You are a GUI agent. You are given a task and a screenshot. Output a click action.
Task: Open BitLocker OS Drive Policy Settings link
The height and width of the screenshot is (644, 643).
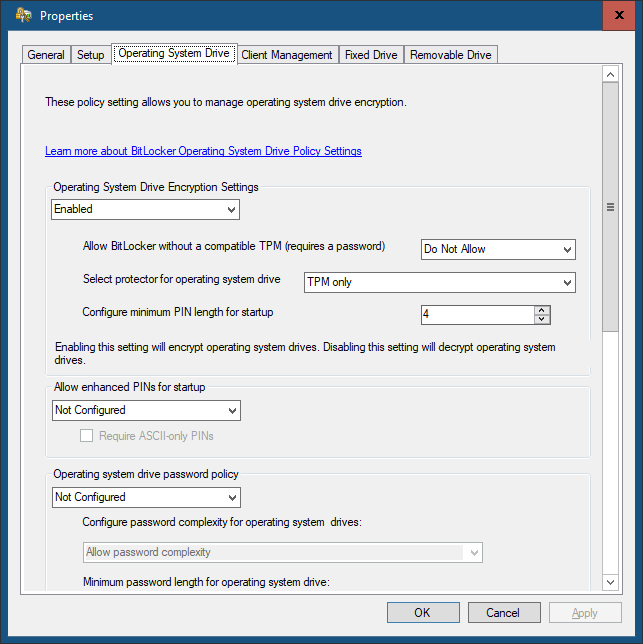pos(203,151)
